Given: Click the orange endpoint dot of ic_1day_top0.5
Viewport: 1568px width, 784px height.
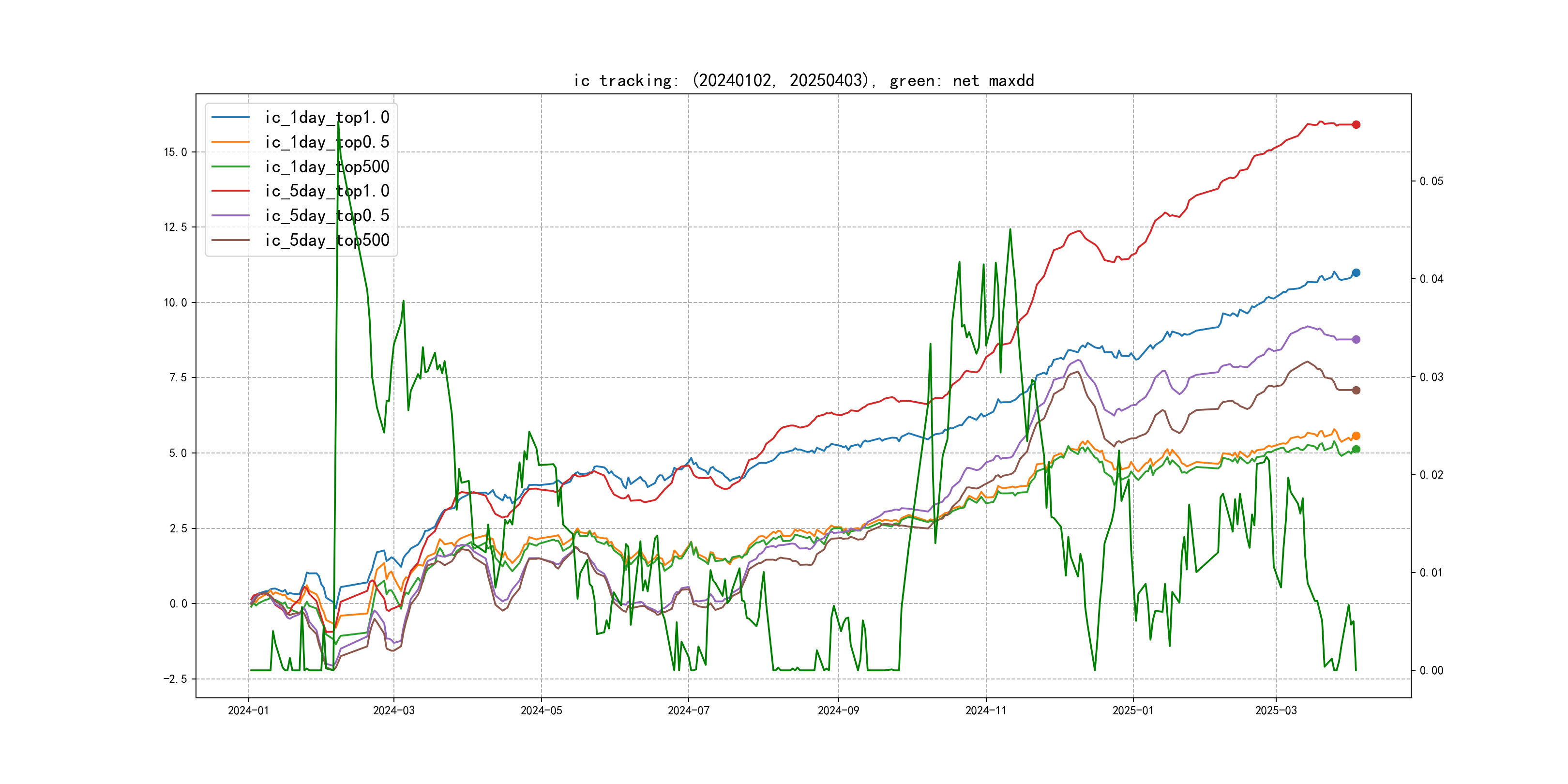Looking at the screenshot, I should 1356,436.
